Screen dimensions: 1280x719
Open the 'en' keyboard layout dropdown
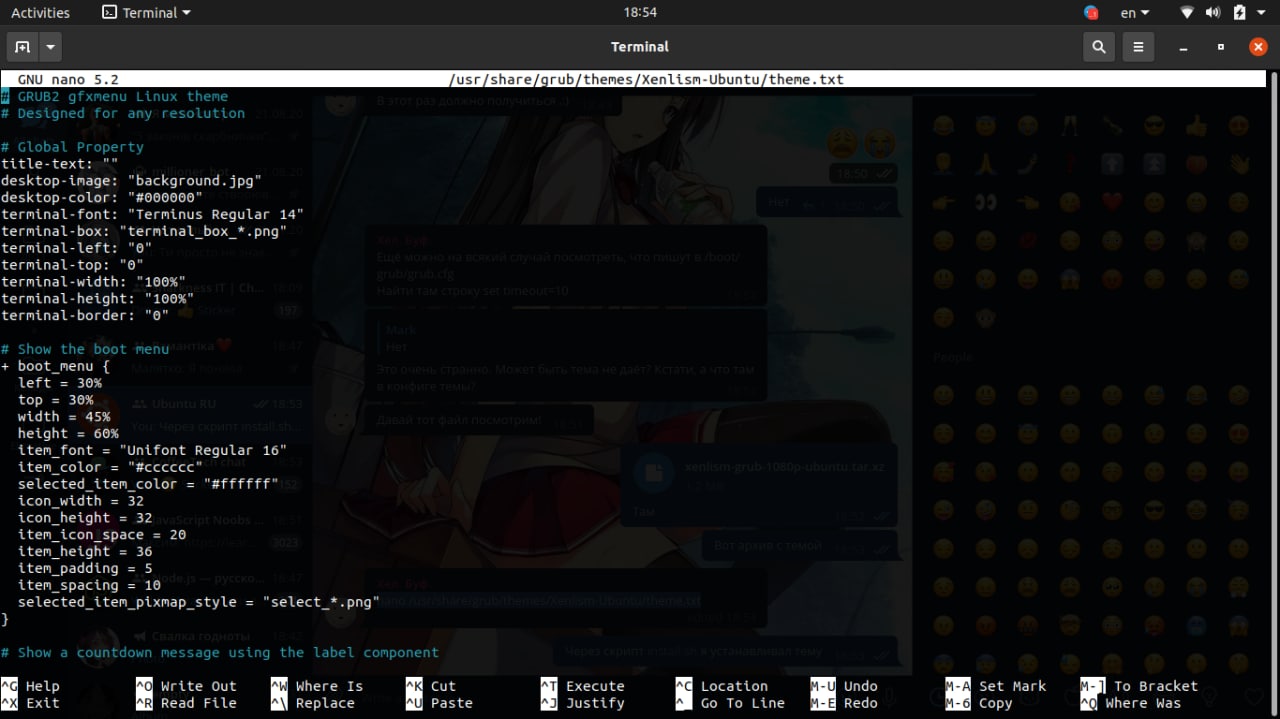tap(1135, 13)
